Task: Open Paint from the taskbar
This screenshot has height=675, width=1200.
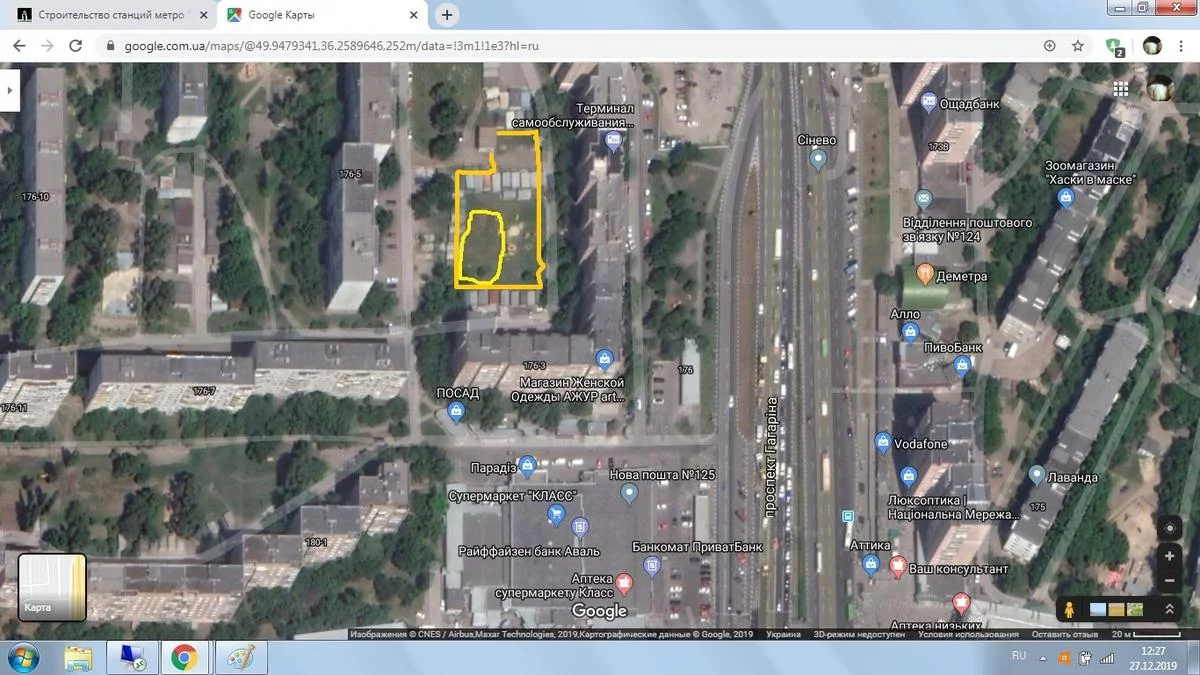Action: tap(240, 657)
